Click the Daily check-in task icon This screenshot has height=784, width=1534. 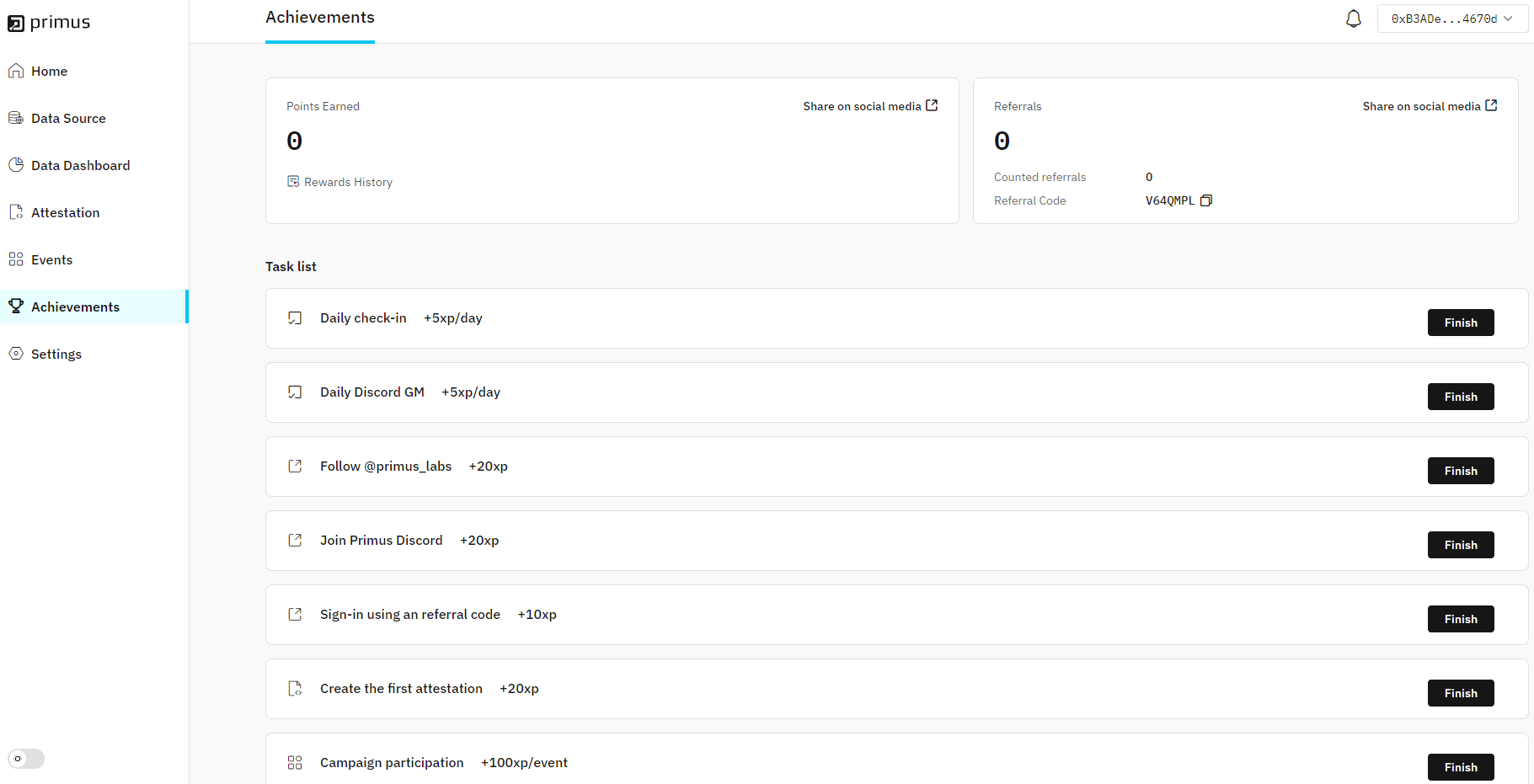coord(295,318)
